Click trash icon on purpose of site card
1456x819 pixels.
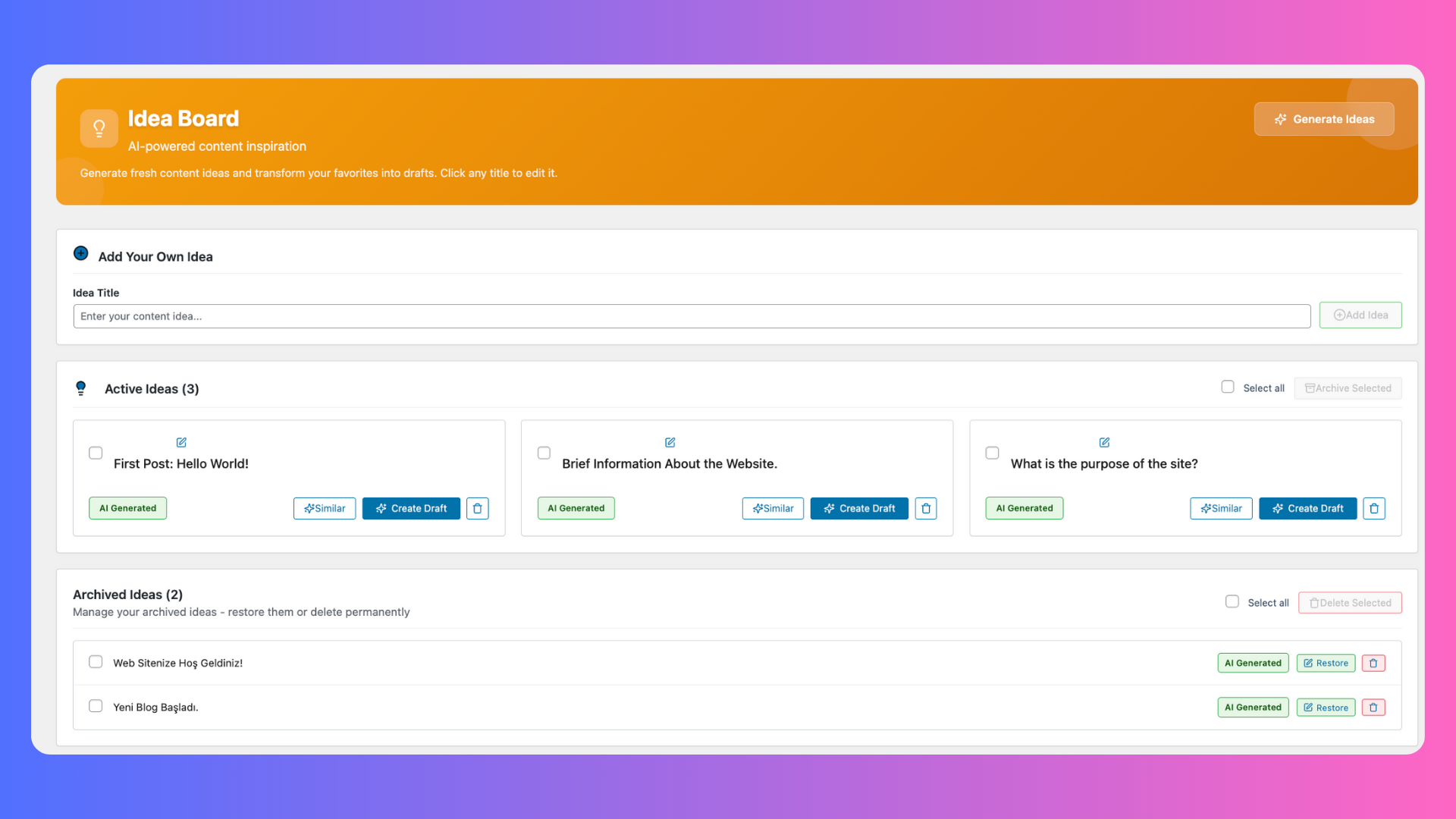tap(1373, 508)
